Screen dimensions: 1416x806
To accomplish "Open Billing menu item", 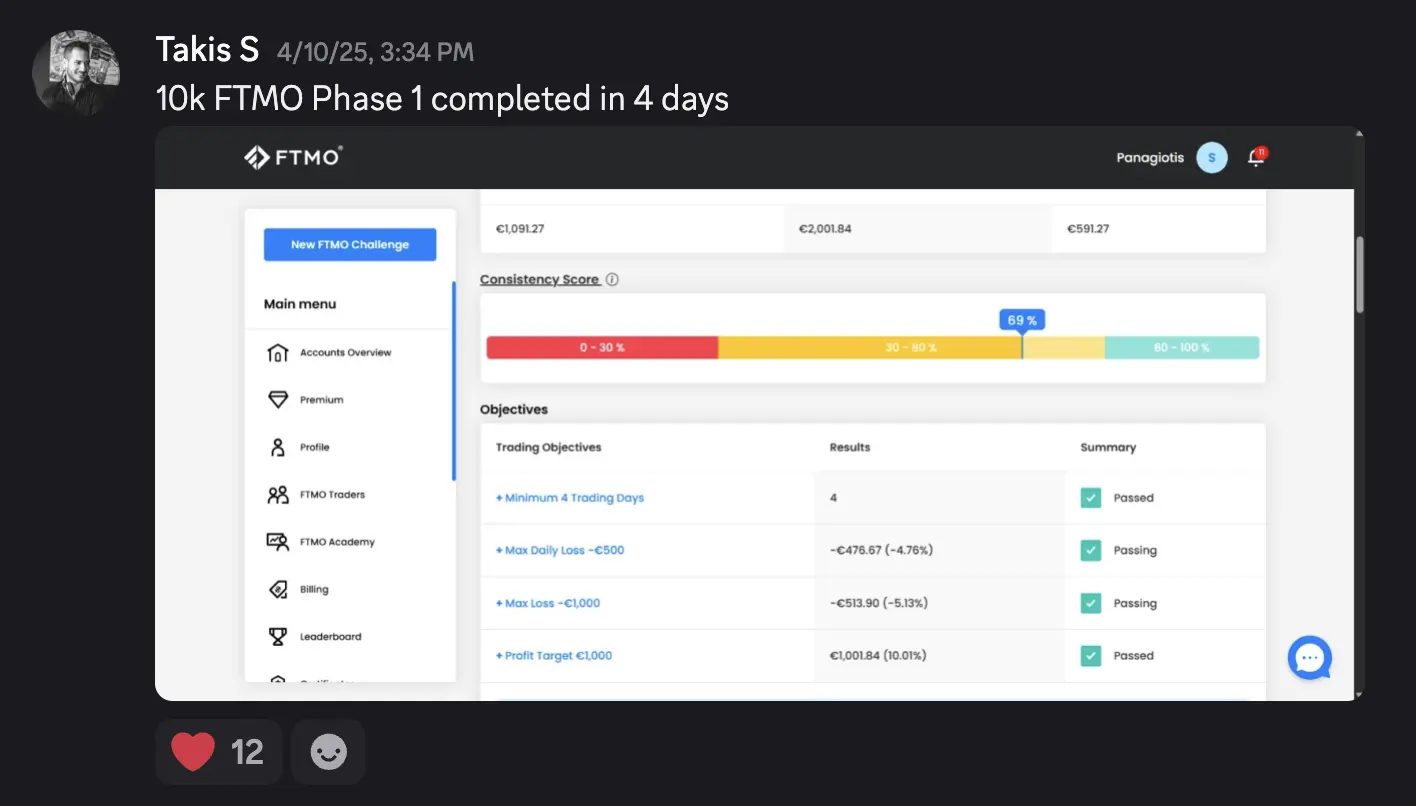I will coord(314,589).
